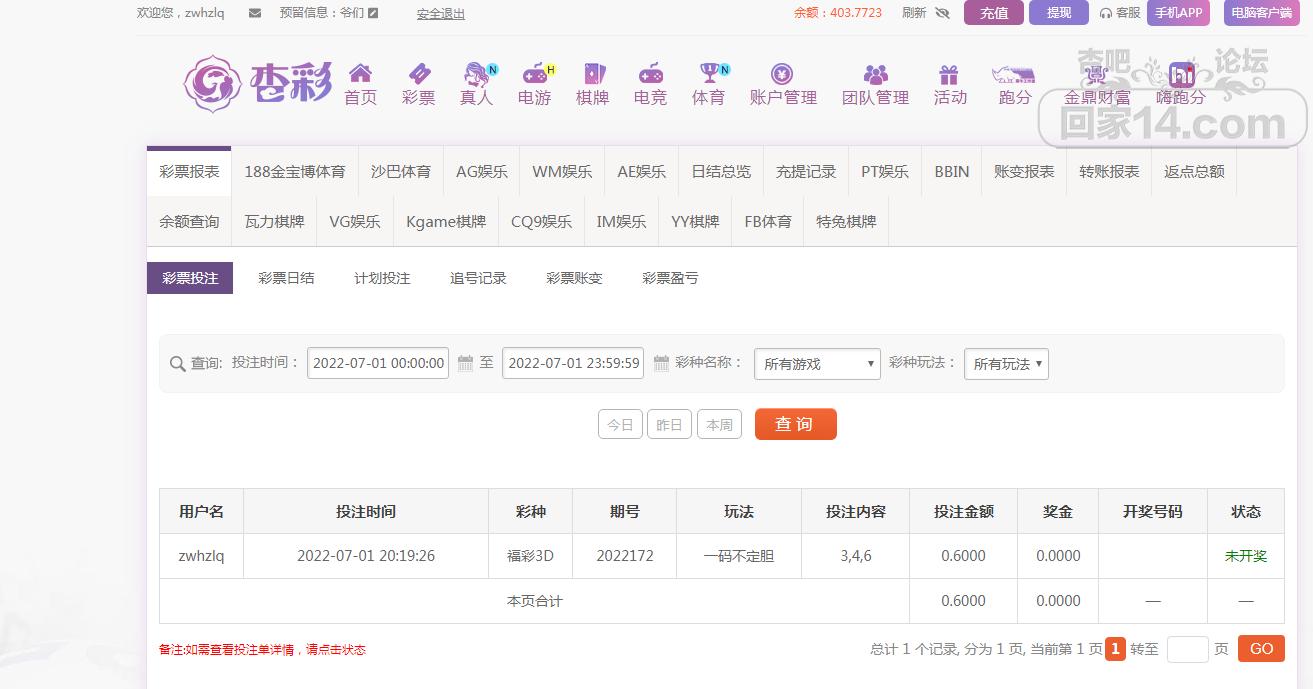Open the 彩票 lottery ticket icon
The height and width of the screenshot is (689, 1313).
pyautogui.click(x=419, y=74)
